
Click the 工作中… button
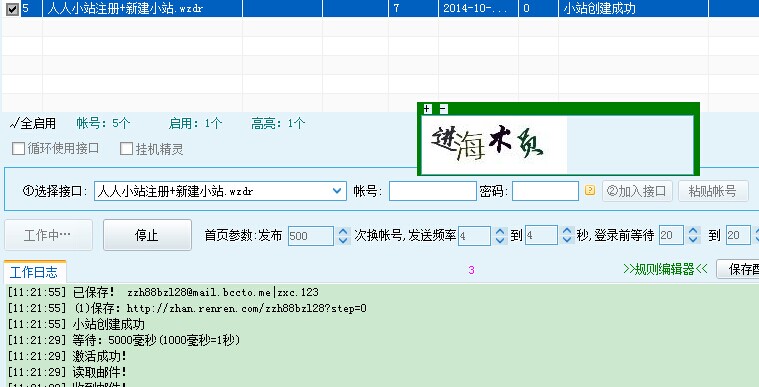(48, 235)
